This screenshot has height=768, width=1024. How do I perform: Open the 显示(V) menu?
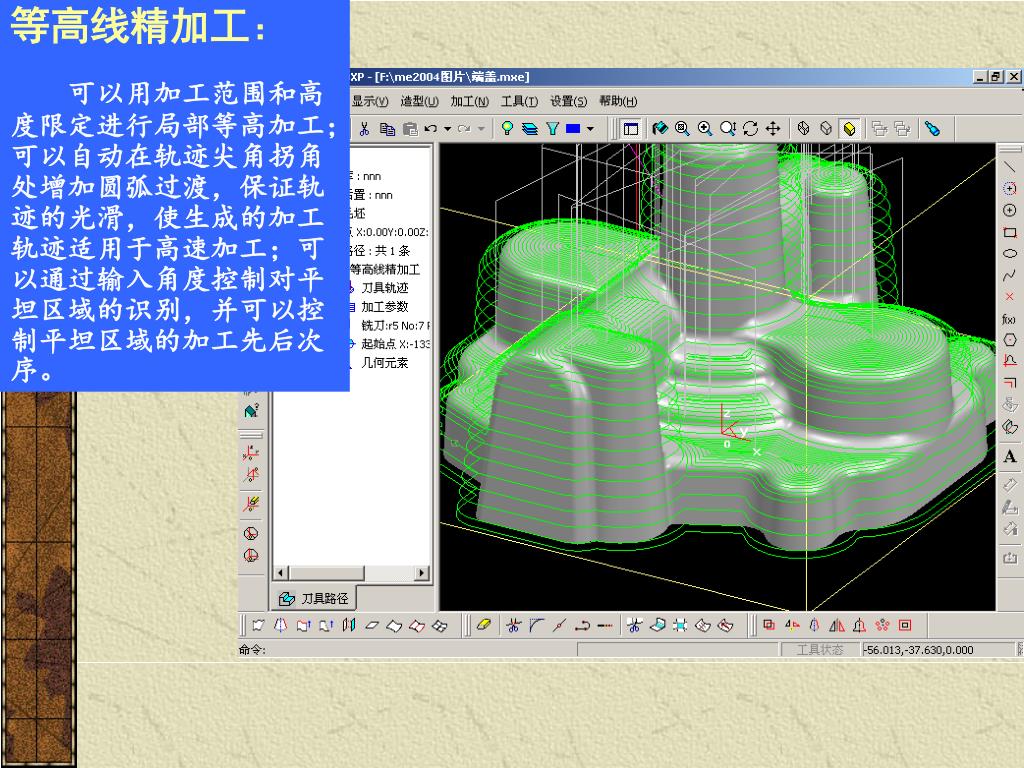370,101
